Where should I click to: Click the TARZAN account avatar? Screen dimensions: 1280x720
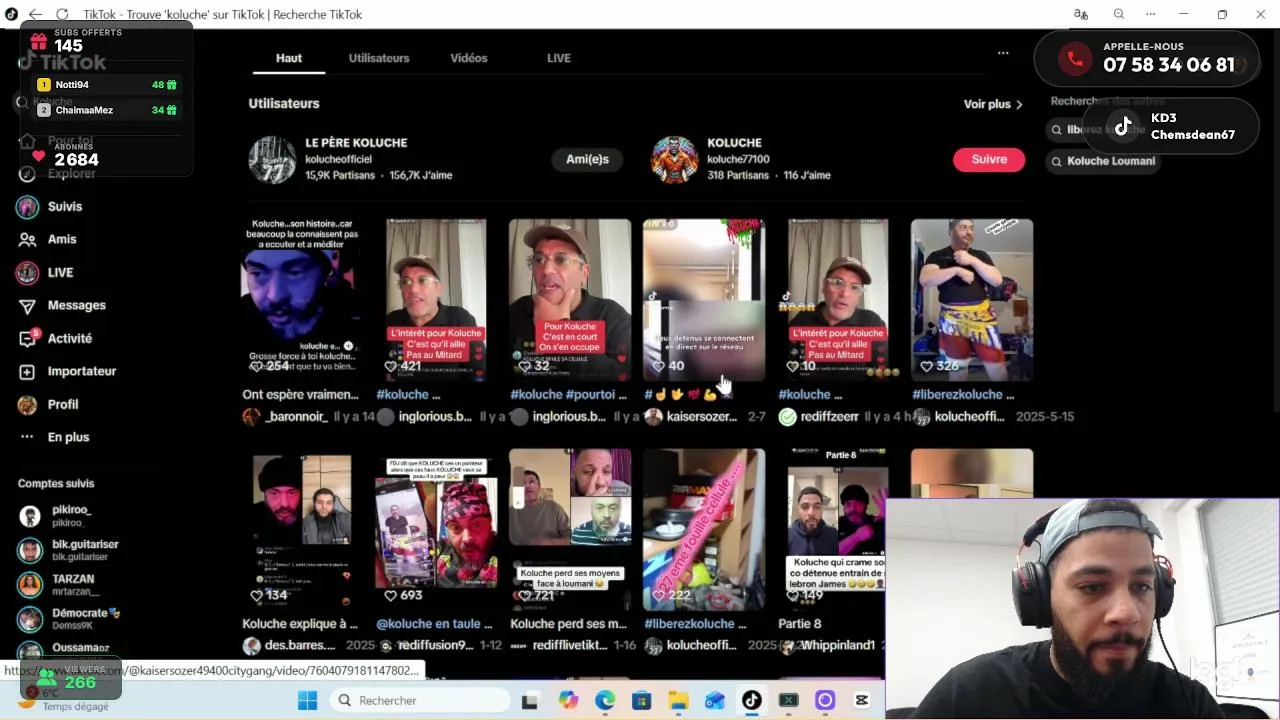click(x=30, y=584)
